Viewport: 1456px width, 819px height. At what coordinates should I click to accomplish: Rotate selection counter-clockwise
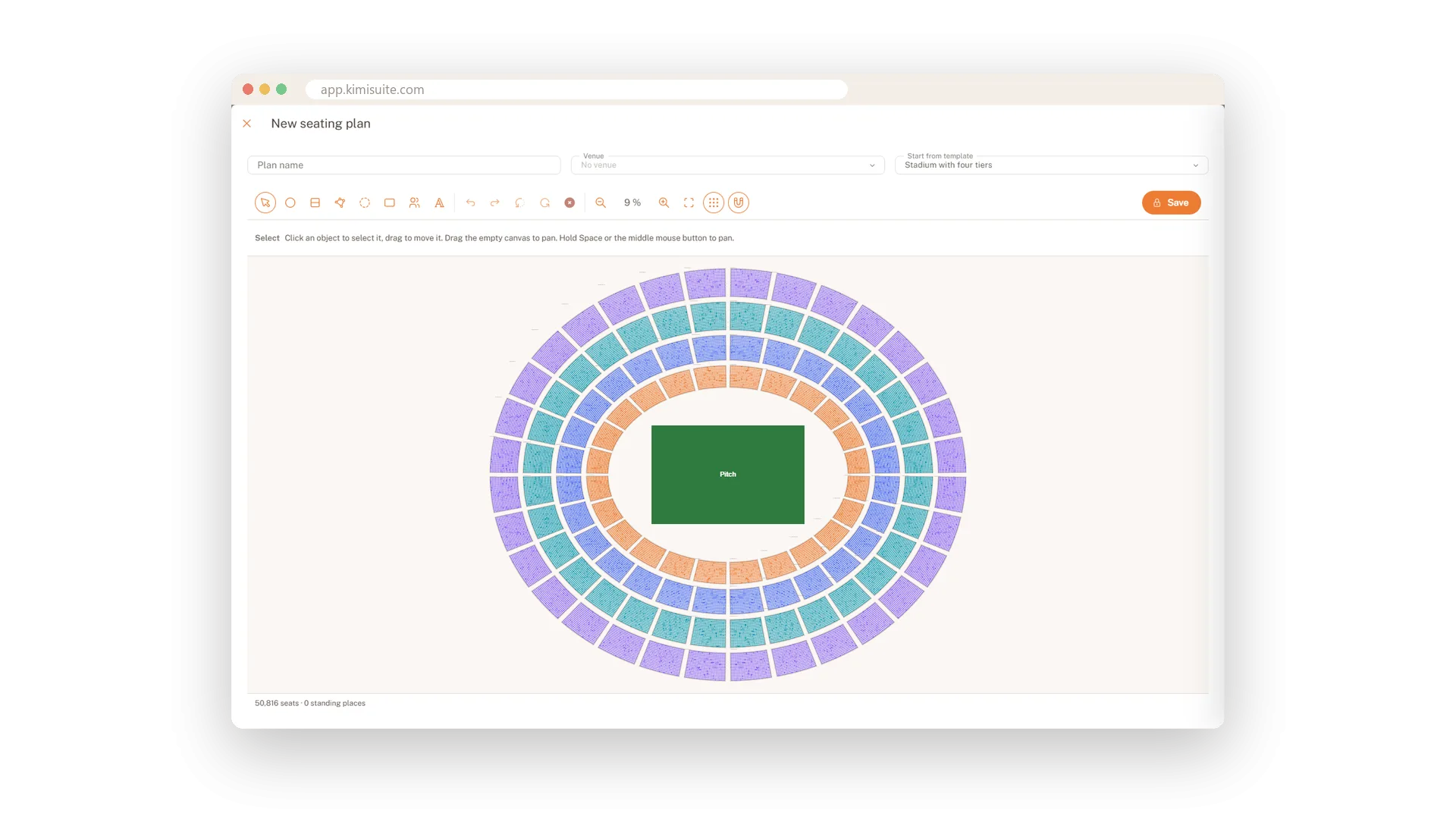tap(519, 202)
